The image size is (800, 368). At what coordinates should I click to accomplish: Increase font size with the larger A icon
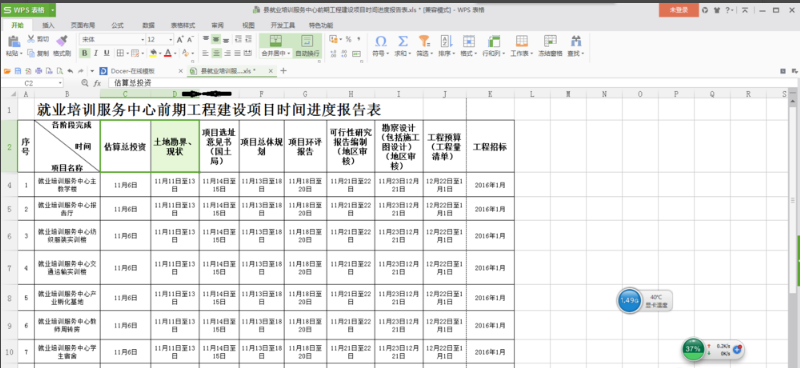[x=180, y=39]
